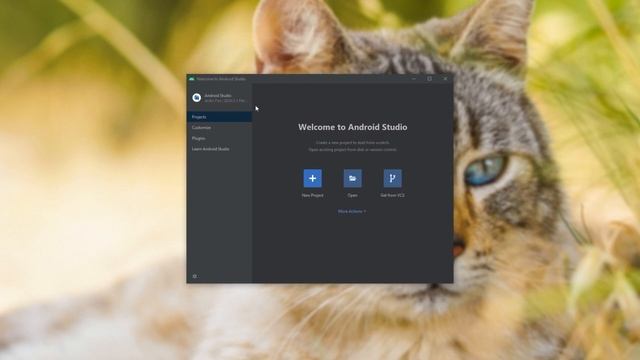
Task: Expand the More Actions dropdown
Action: [x=352, y=211]
